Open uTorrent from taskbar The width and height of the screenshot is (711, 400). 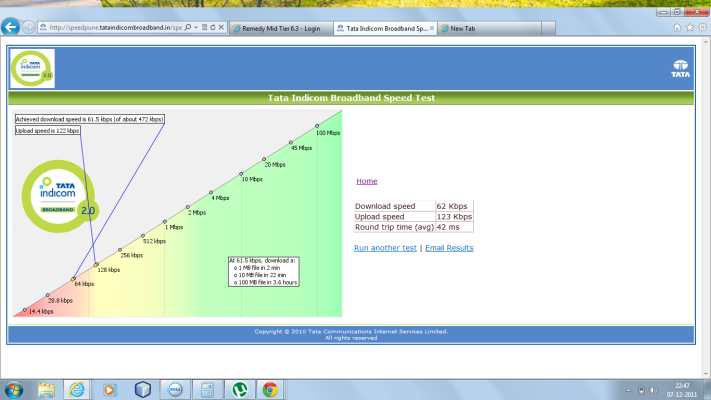tap(239, 390)
